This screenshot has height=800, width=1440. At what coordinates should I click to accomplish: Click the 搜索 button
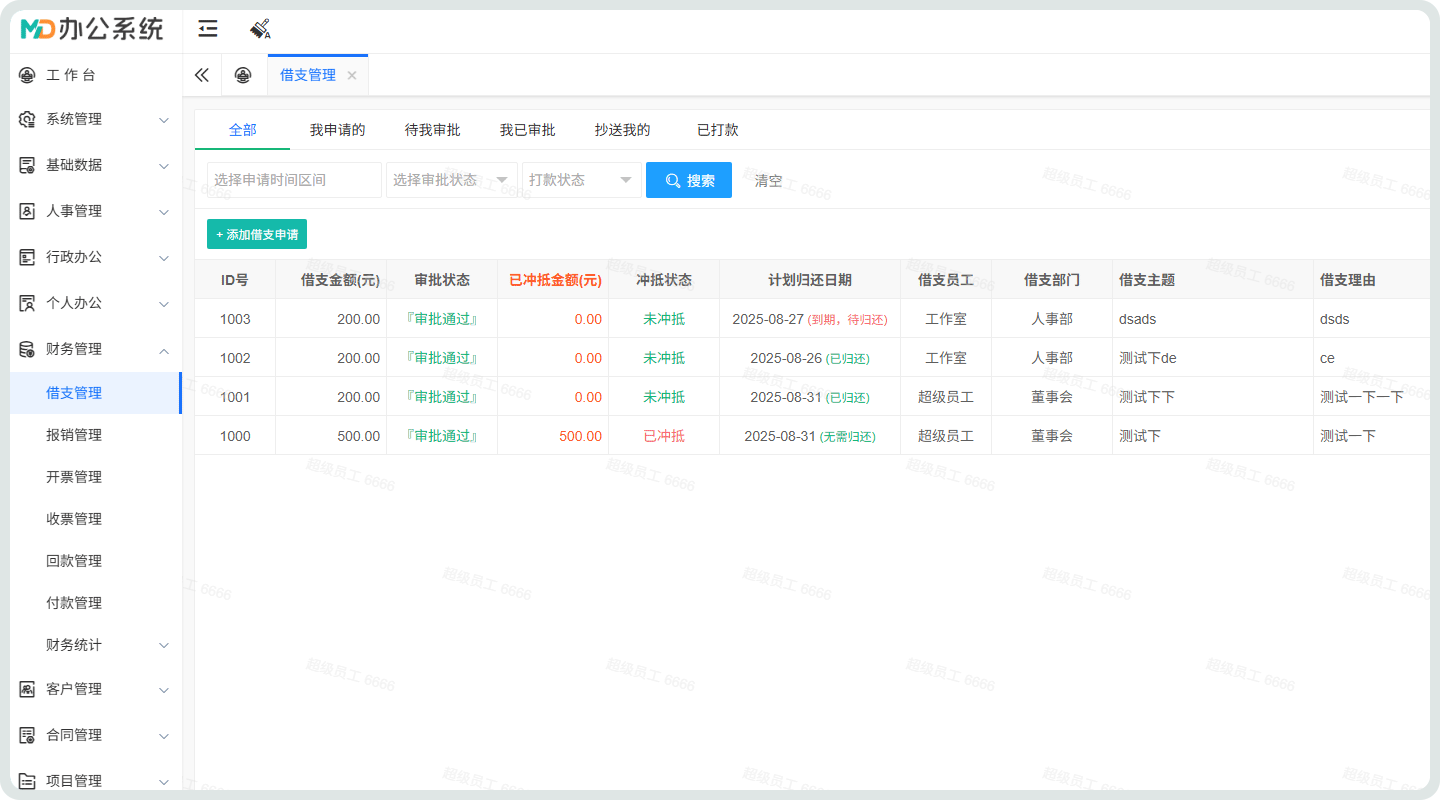click(689, 180)
